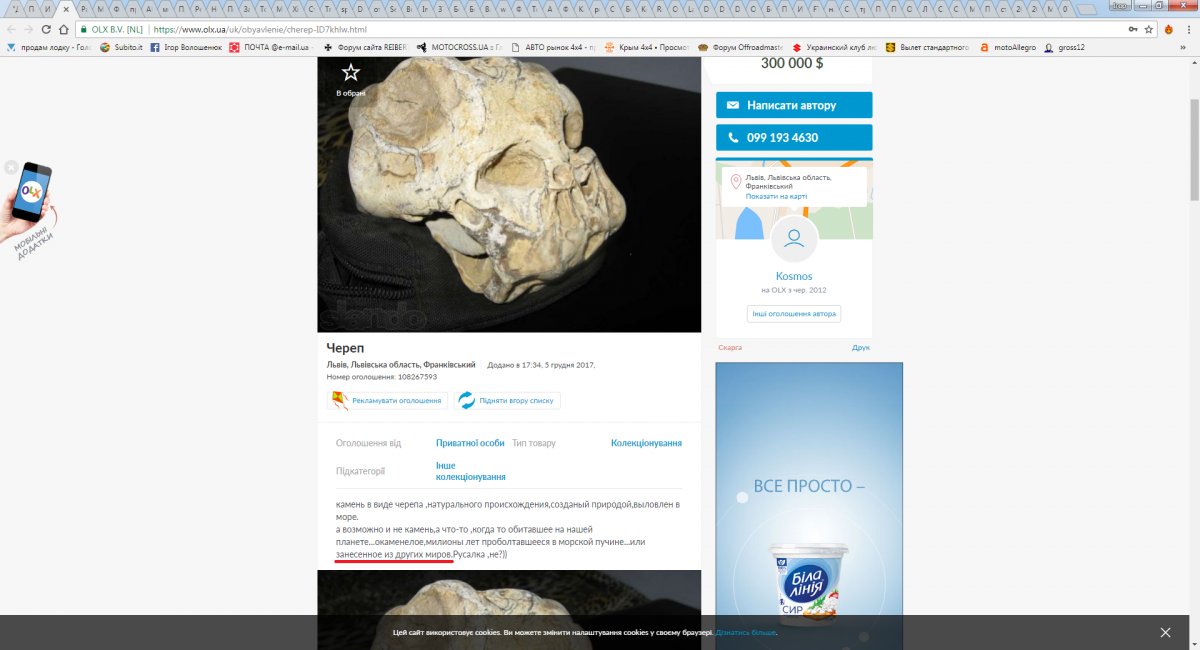The image size is (1200, 650).
Task: Open 'Інше колекціонування' subcategory link
Action: [470, 471]
